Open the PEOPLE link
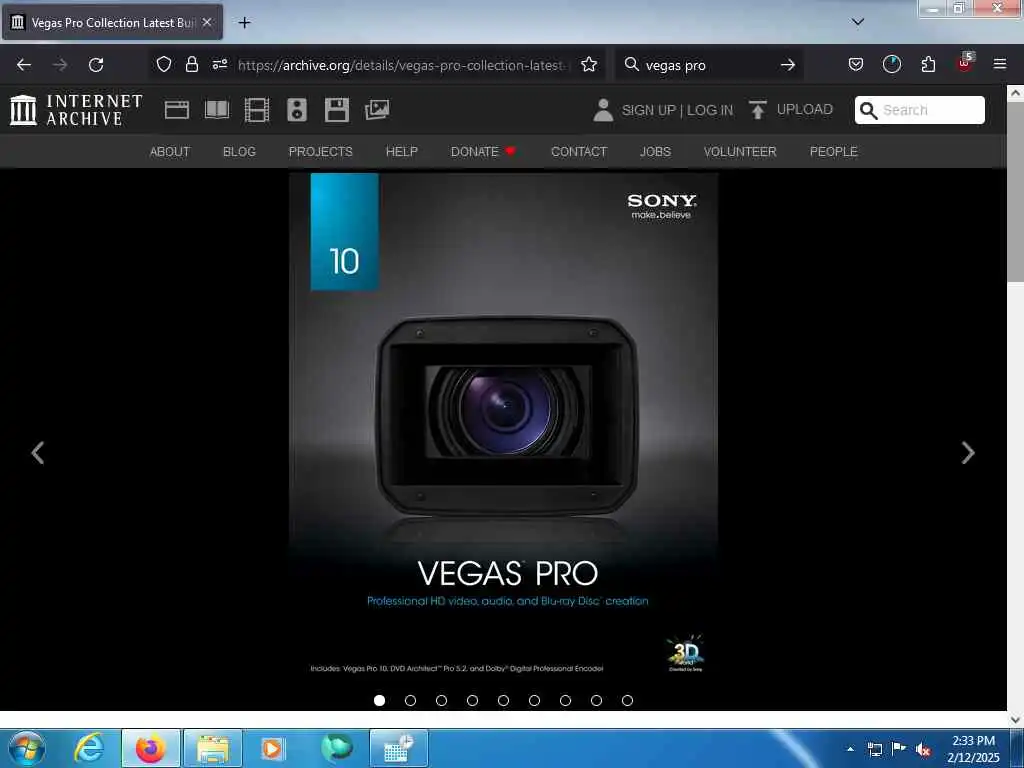 tap(833, 152)
